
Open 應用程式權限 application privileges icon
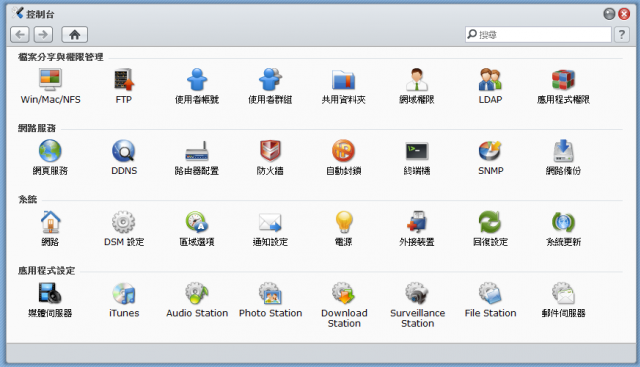pos(563,79)
